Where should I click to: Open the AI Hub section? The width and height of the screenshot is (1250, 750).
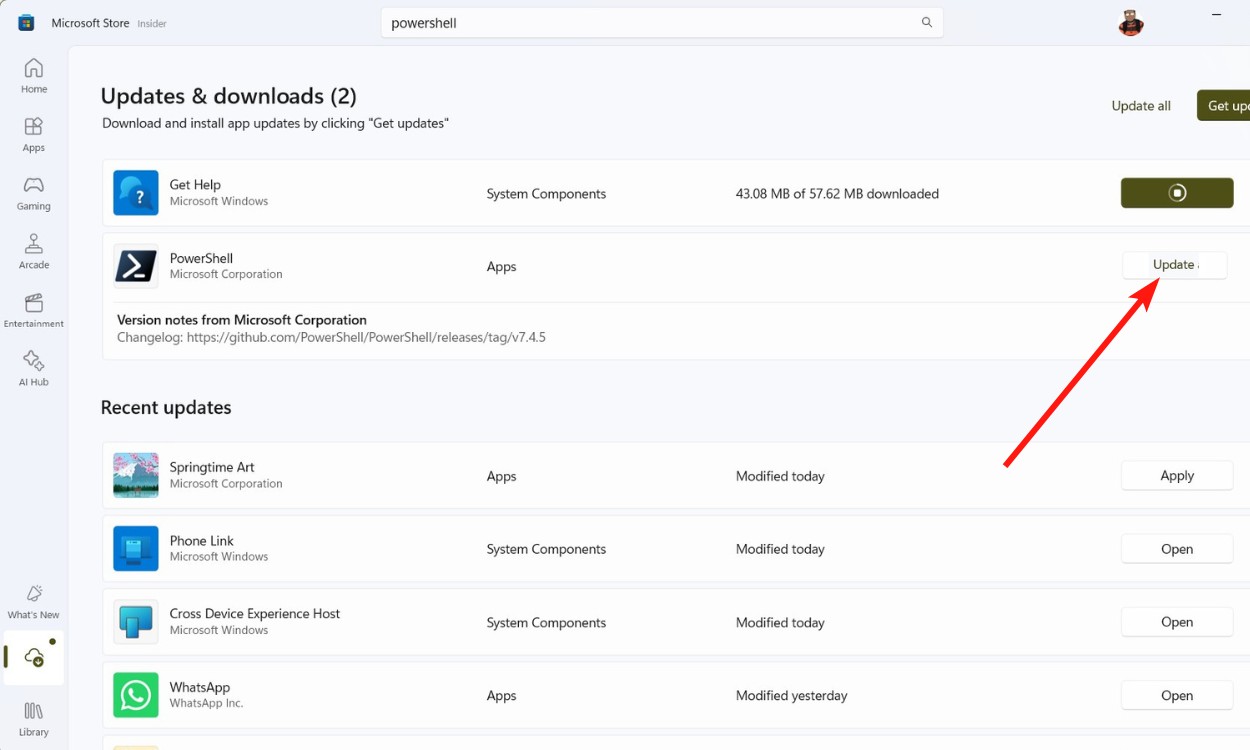pyautogui.click(x=33, y=366)
